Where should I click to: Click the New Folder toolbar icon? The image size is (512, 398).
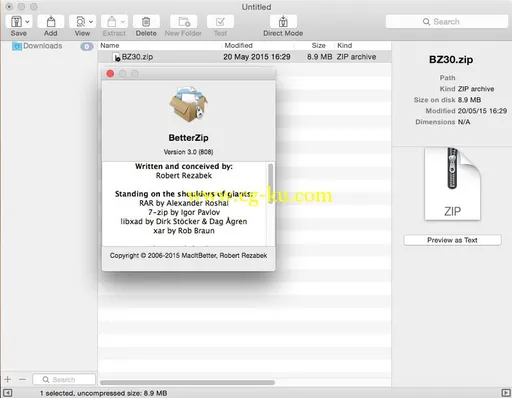pos(184,22)
